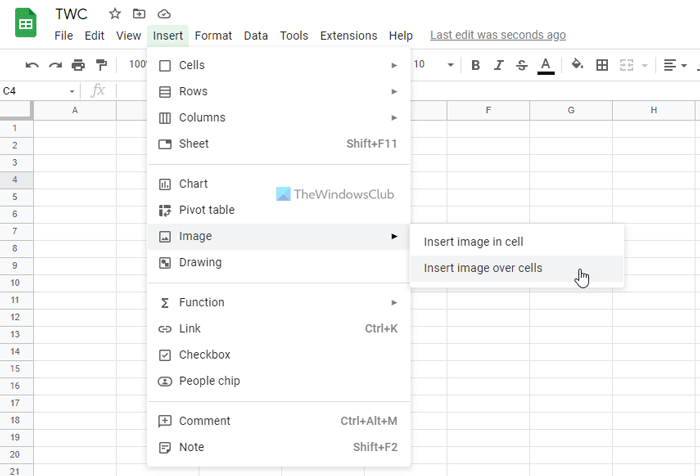The image size is (700, 476).
Task: Star the TWC spreadsheet
Action: coord(115,14)
